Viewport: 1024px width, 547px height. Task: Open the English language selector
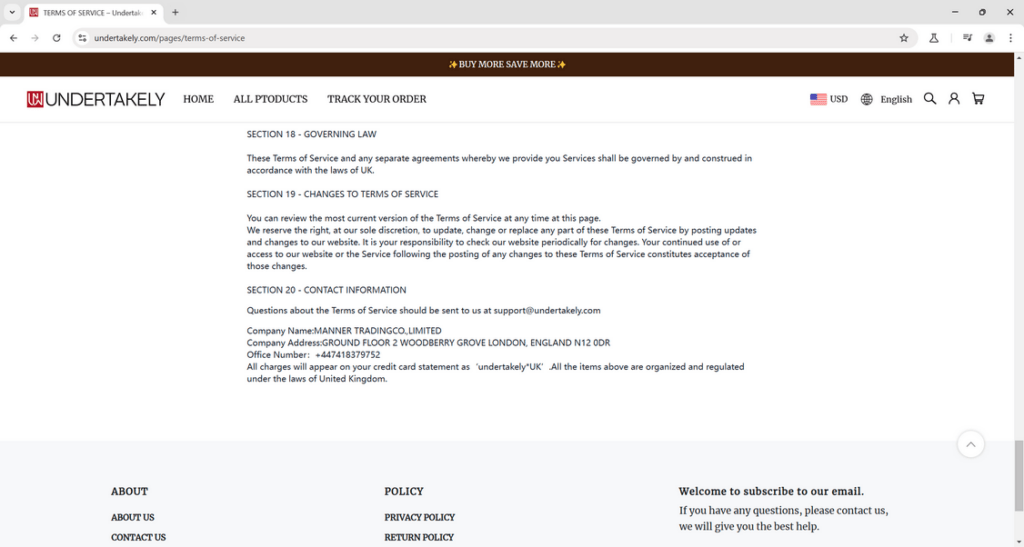click(x=886, y=99)
